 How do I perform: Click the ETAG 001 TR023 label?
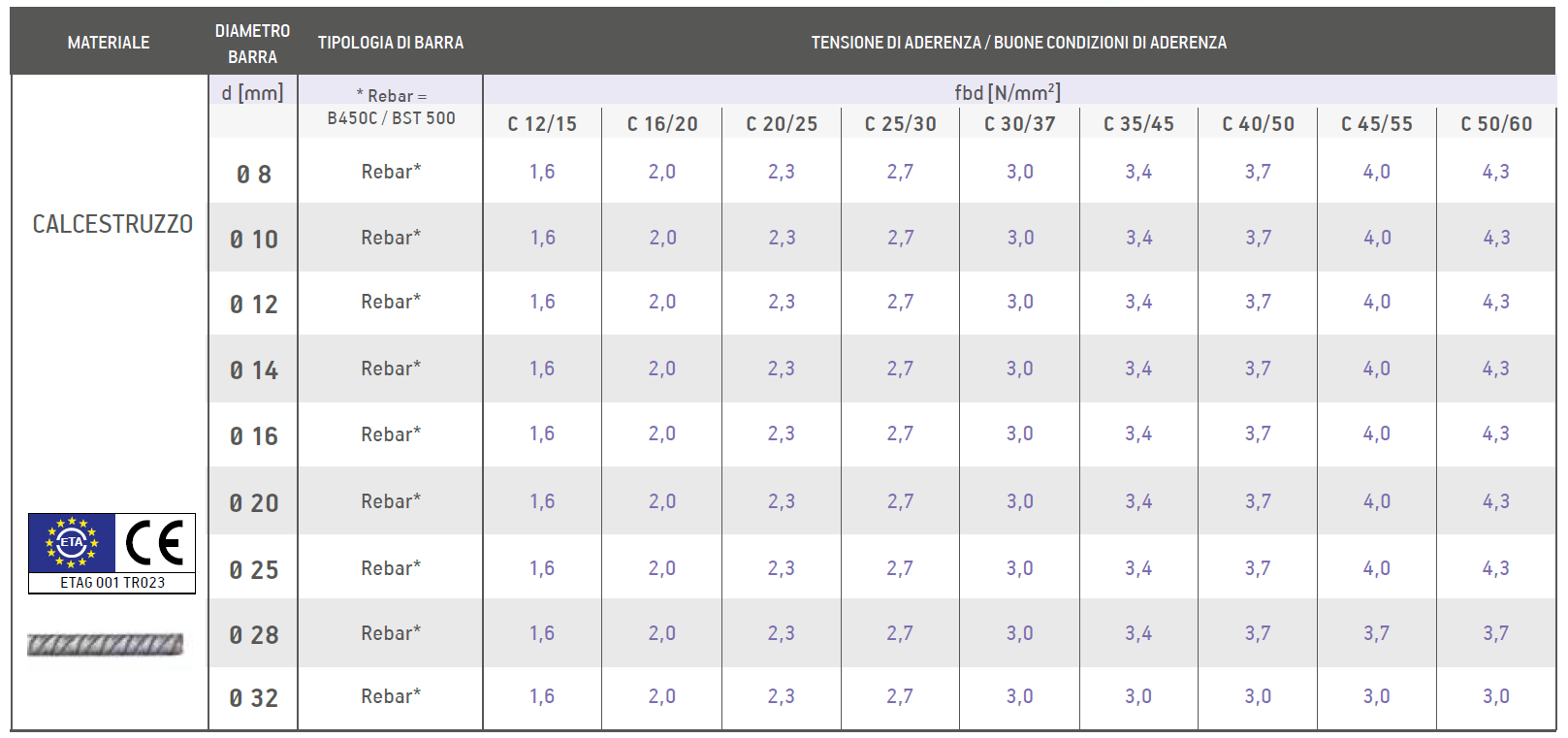pos(112,583)
